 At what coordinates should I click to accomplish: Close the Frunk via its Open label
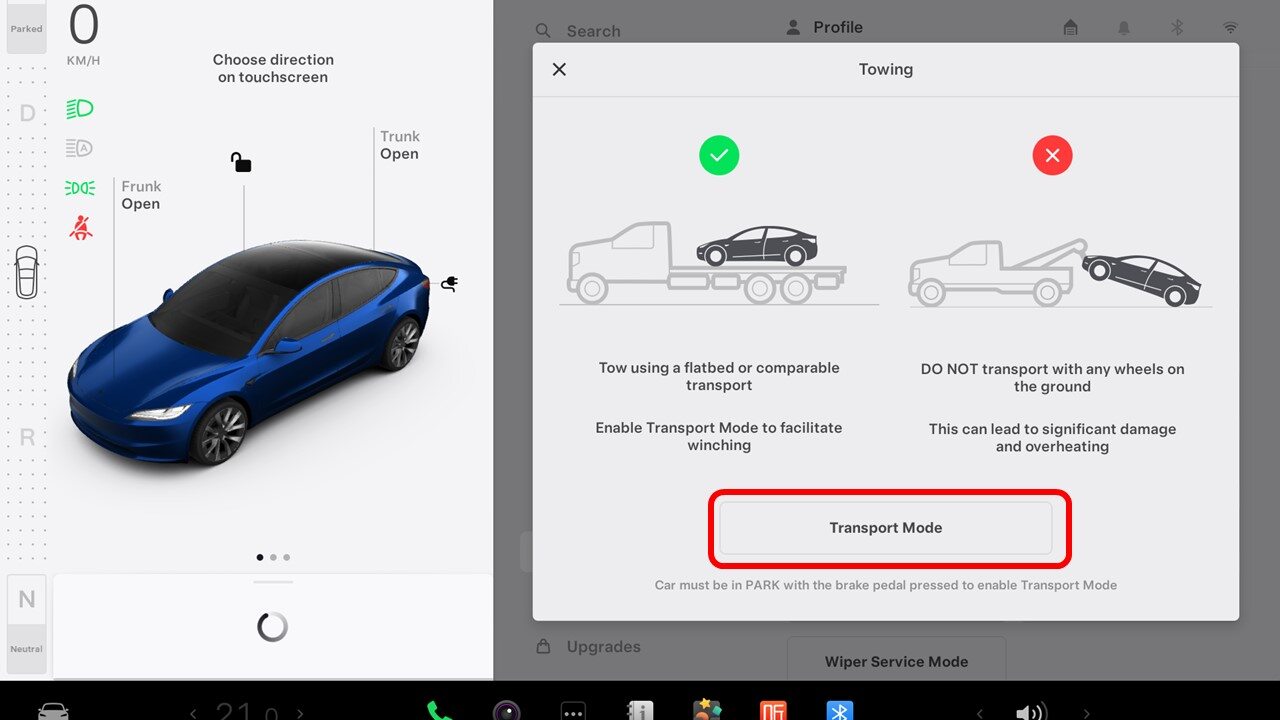pyautogui.click(x=141, y=204)
